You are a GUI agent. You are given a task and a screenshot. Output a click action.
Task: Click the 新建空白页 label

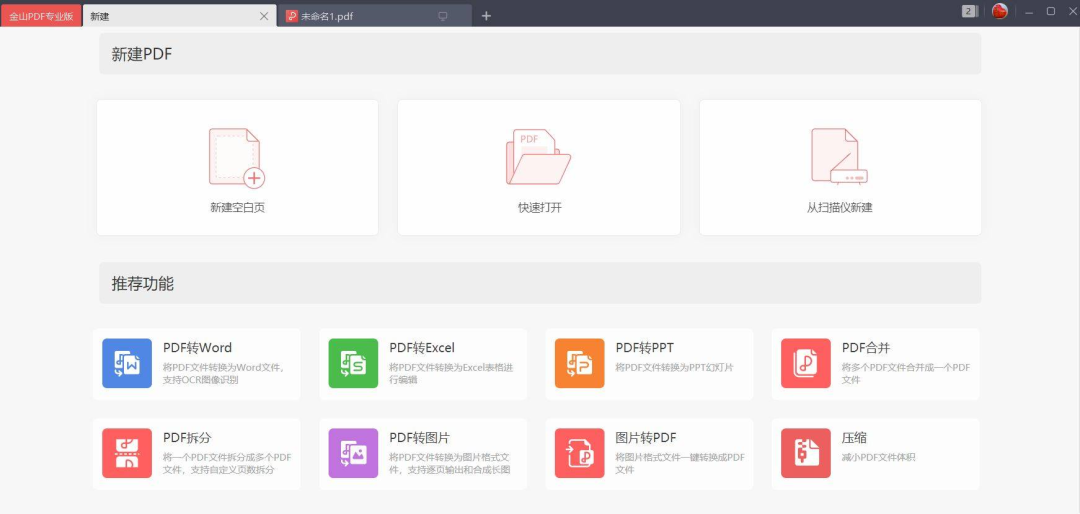pos(237,207)
